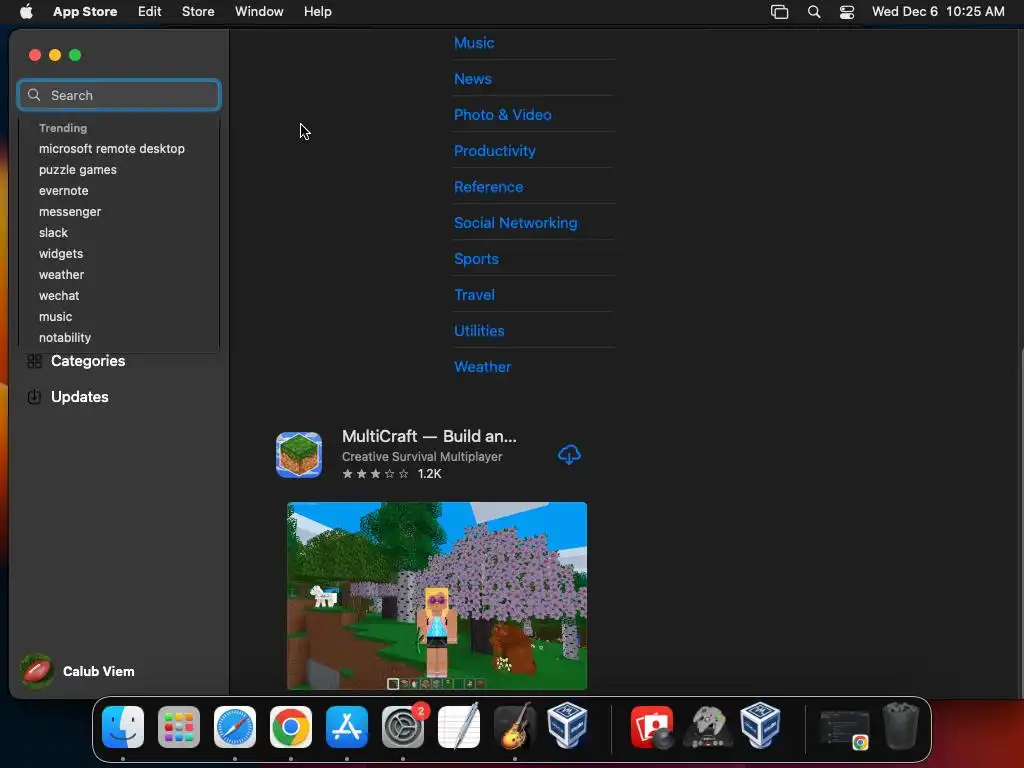Open the Music category link
The height and width of the screenshot is (768, 1024).
click(x=474, y=43)
